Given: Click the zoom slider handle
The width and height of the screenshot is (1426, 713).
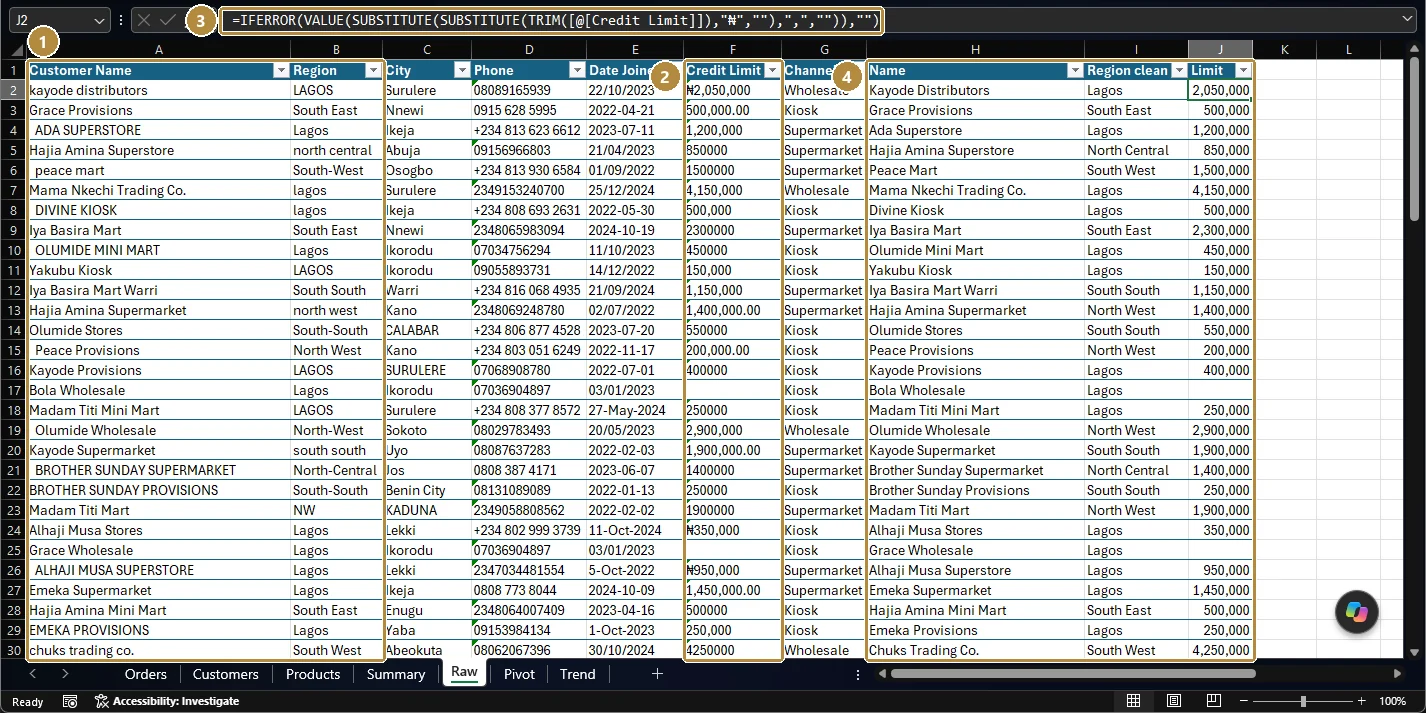Looking at the screenshot, I should tap(1303, 701).
